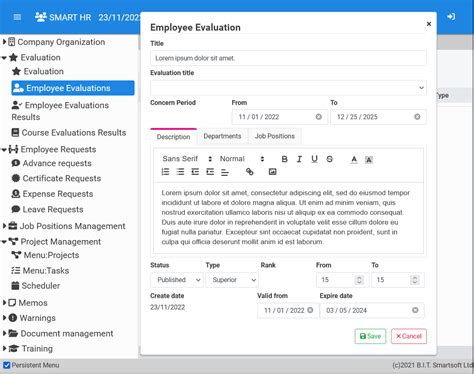The width and height of the screenshot is (474, 374).
Task: Insert an image into the description
Action: coord(272,172)
